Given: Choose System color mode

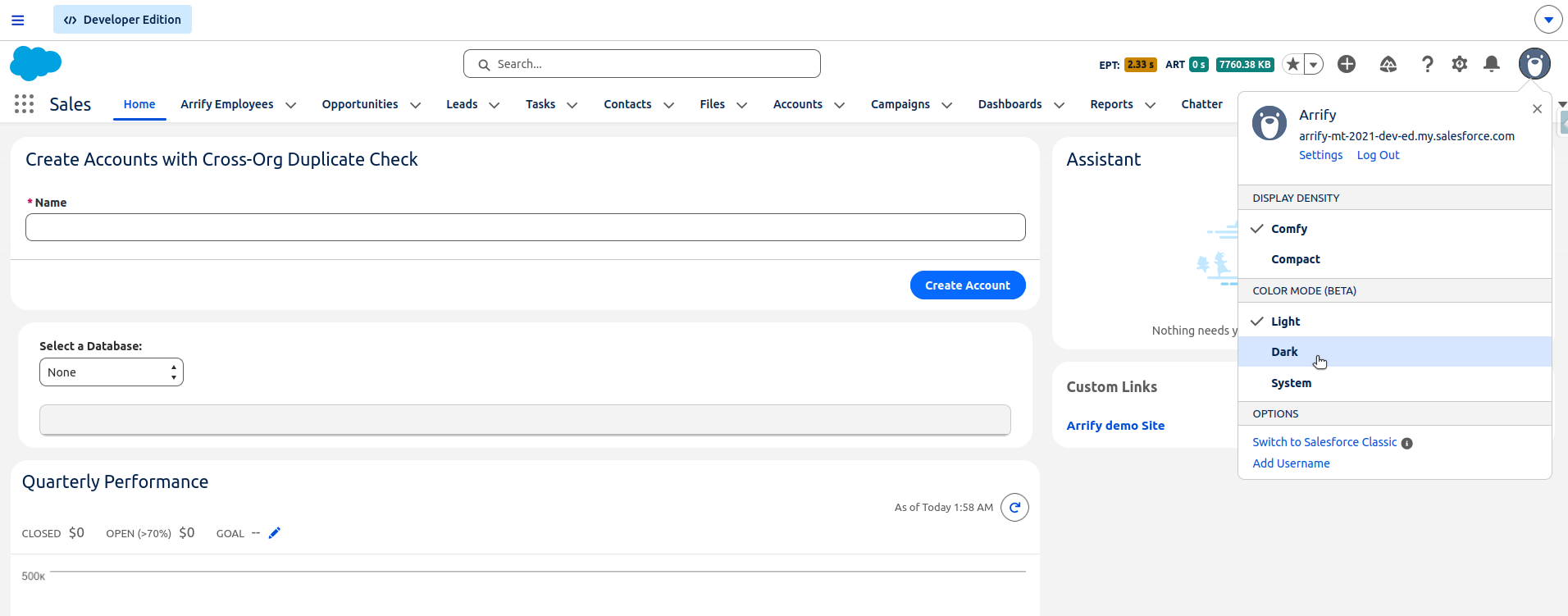Looking at the screenshot, I should point(1291,383).
